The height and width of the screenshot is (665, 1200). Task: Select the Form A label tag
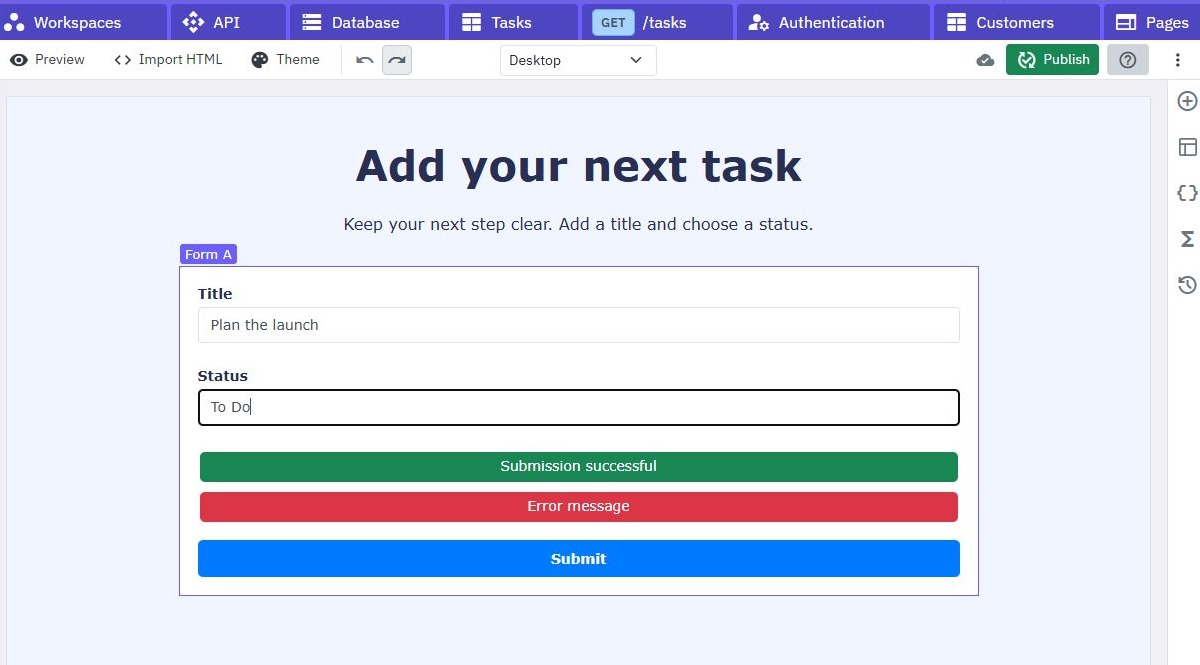coord(208,254)
